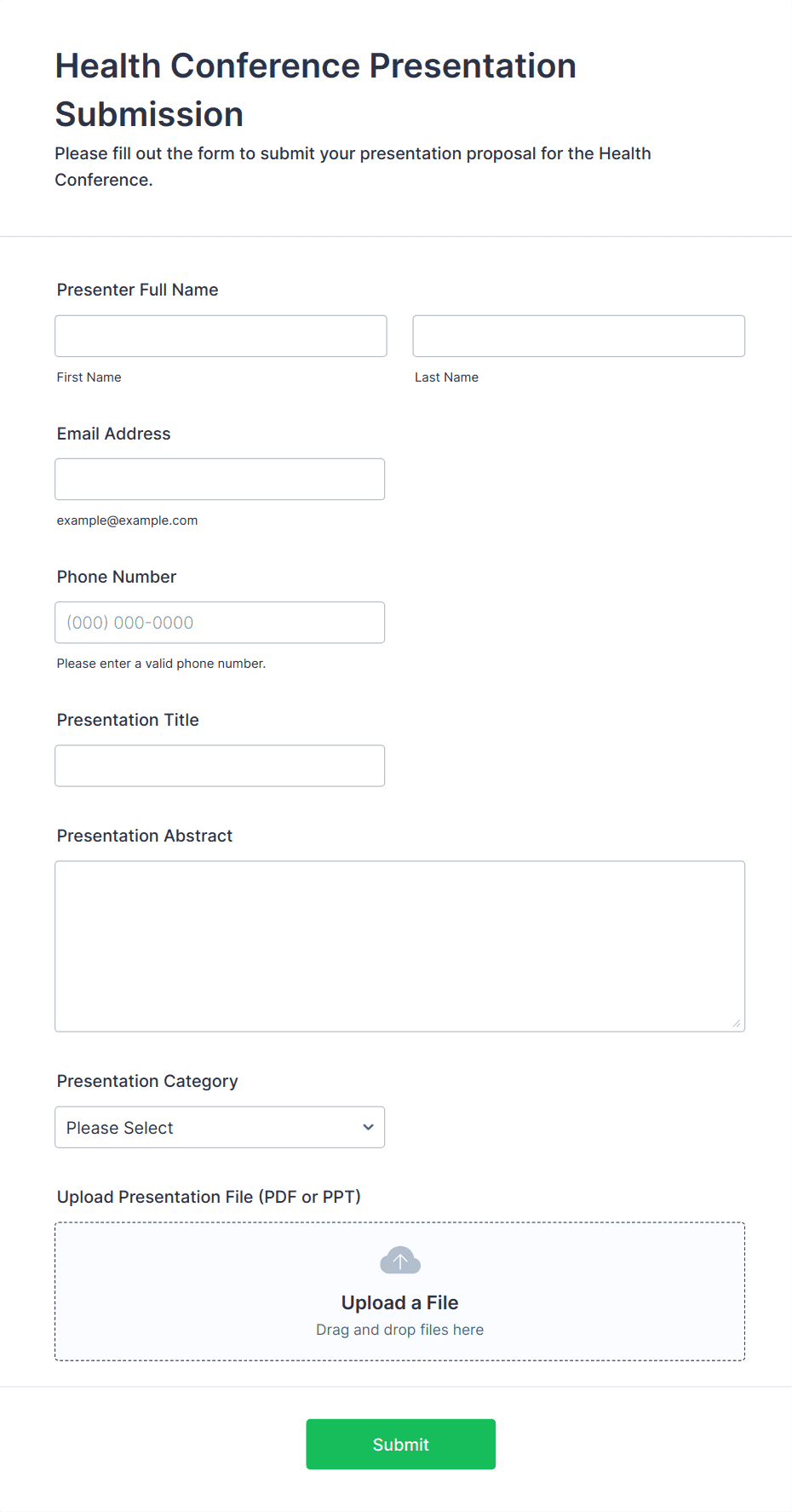Select the phone number input box
The width and height of the screenshot is (792, 1512).
220,623
